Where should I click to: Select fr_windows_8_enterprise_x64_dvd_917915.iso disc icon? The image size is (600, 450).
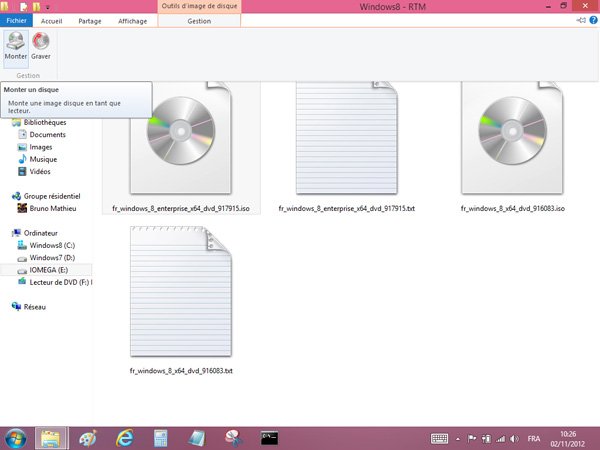click(x=181, y=138)
